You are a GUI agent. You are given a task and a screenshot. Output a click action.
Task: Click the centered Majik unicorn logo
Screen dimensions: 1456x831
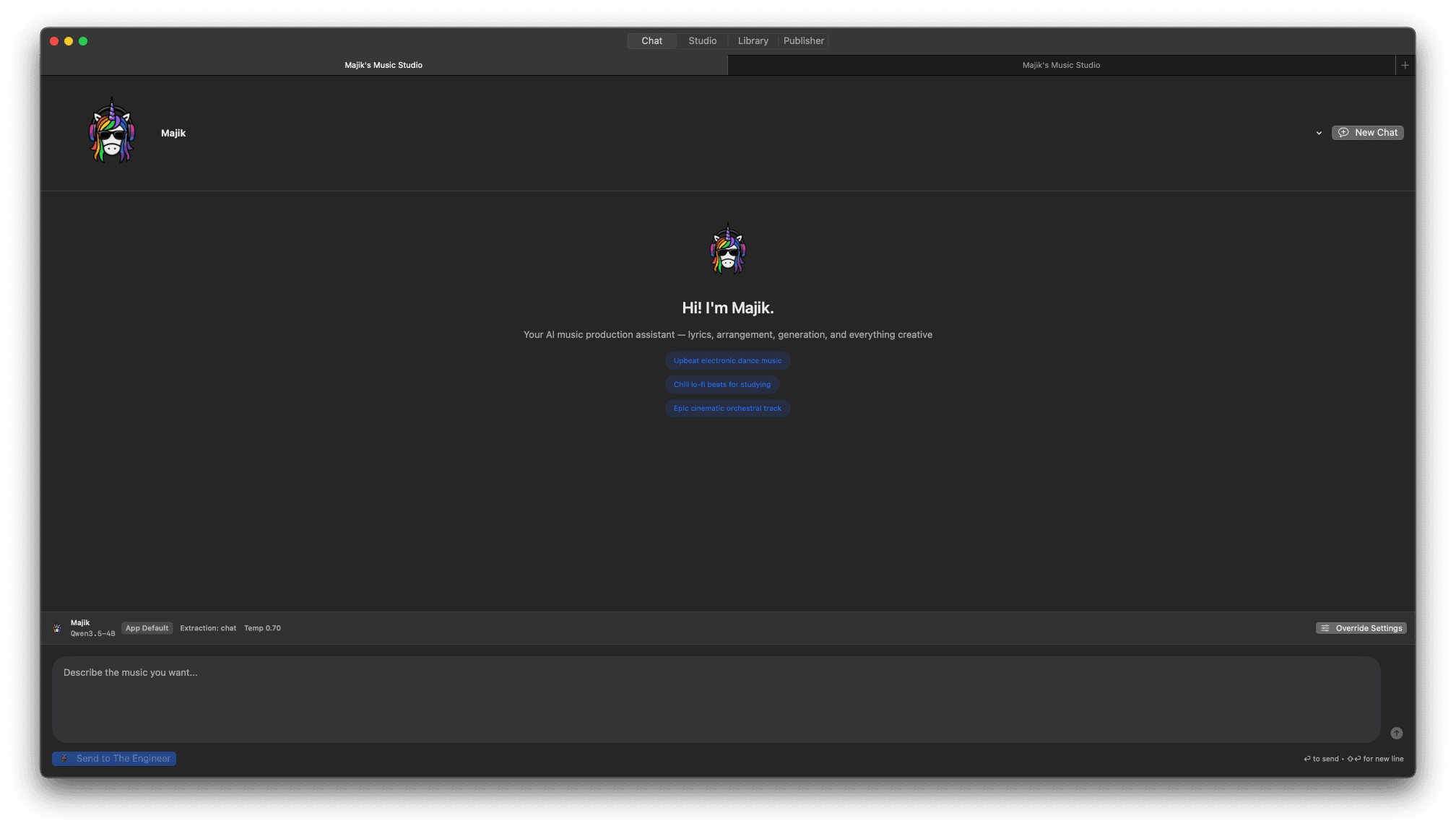pyautogui.click(x=727, y=249)
